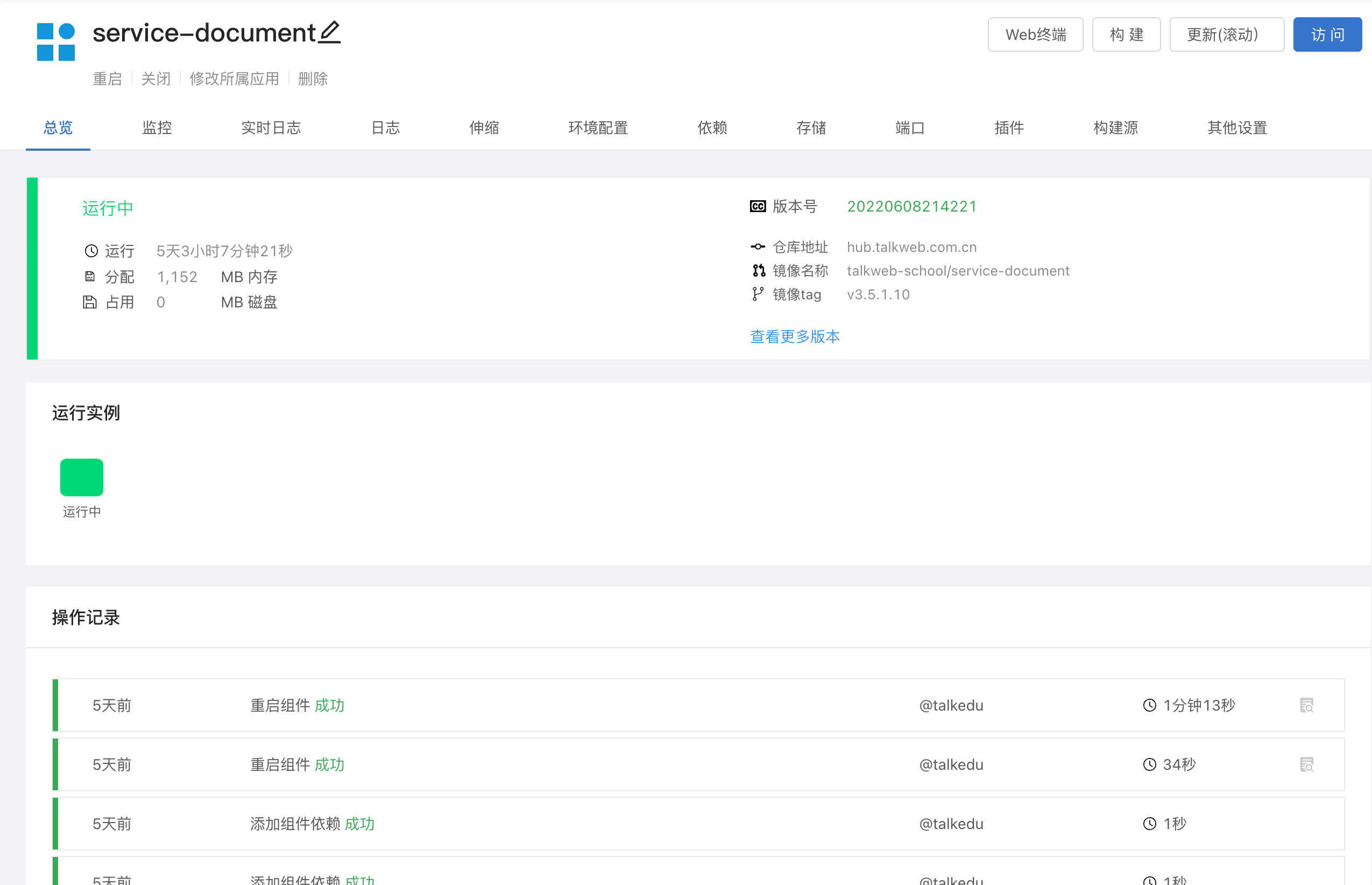Click the 关闭 shutdown link
1372x885 pixels.
[155, 79]
